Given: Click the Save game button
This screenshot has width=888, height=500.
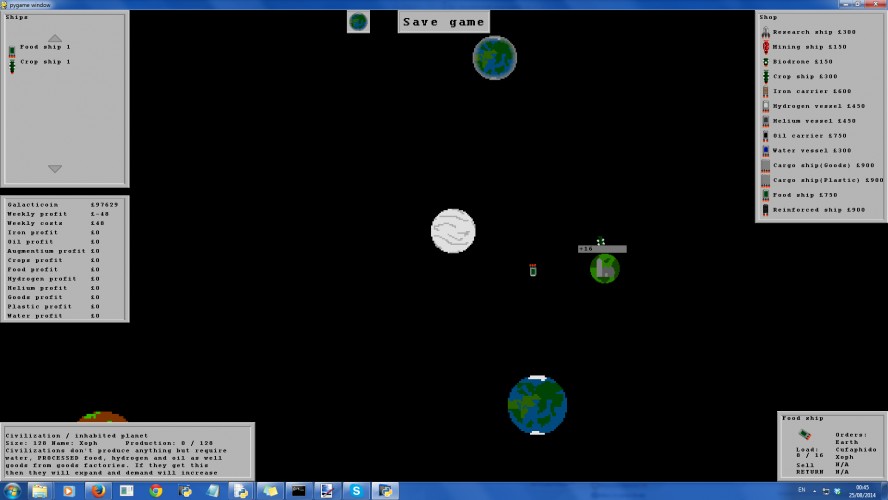Looking at the screenshot, I should pyautogui.click(x=443, y=22).
